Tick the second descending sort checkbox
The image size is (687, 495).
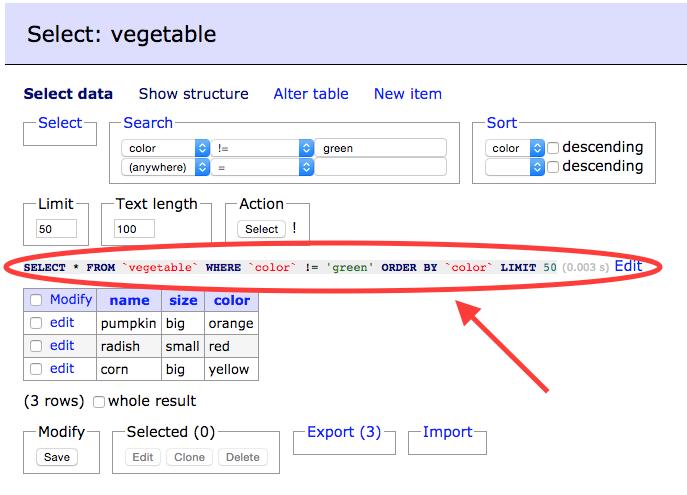tap(553, 167)
